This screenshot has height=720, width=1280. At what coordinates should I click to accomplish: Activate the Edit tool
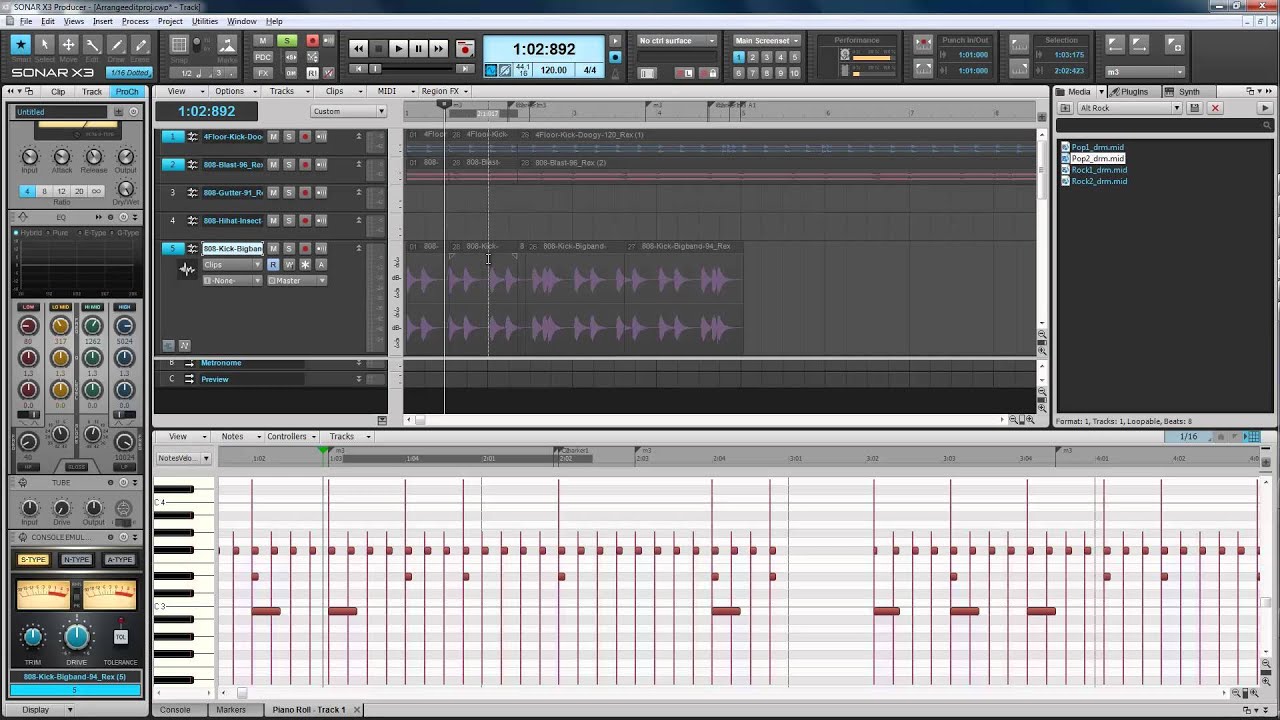(x=92, y=45)
